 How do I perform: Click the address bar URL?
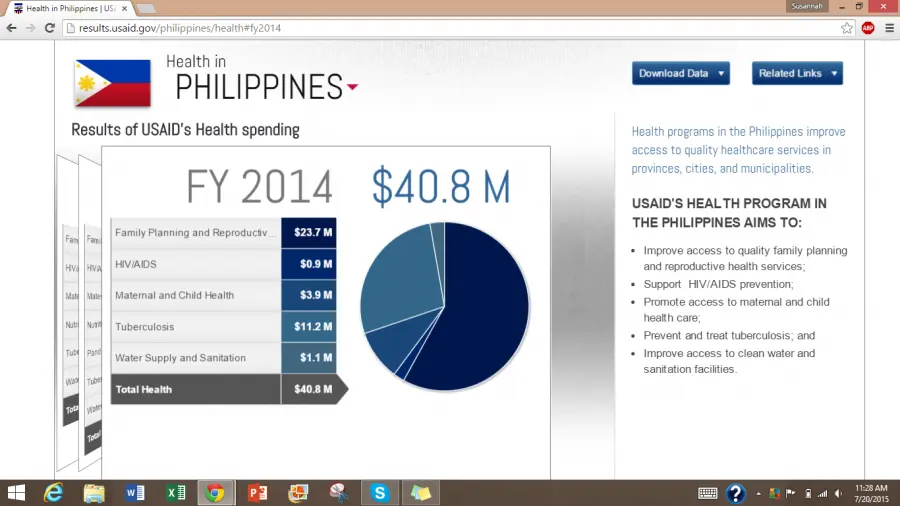(x=180, y=28)
